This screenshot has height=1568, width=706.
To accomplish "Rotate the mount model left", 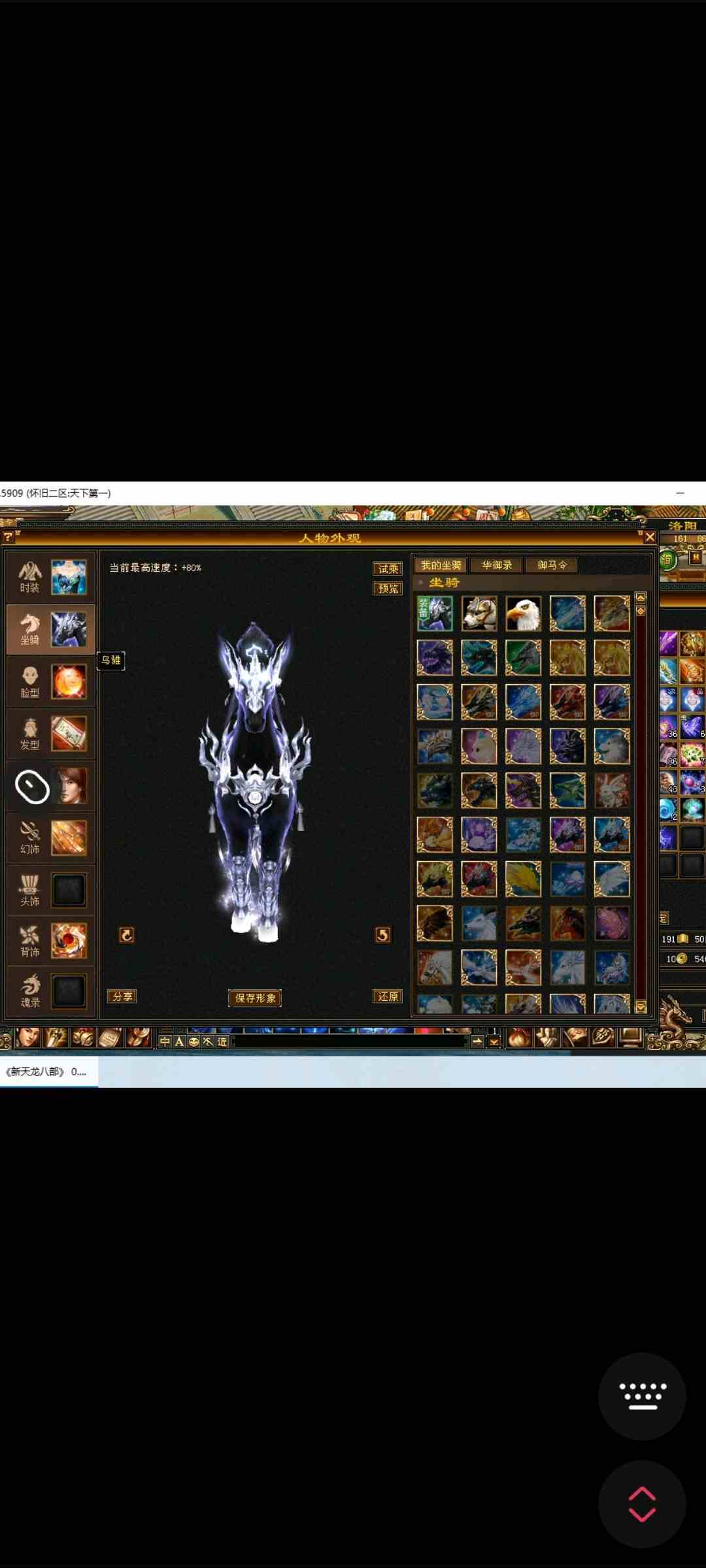I will tap(126, 935).
